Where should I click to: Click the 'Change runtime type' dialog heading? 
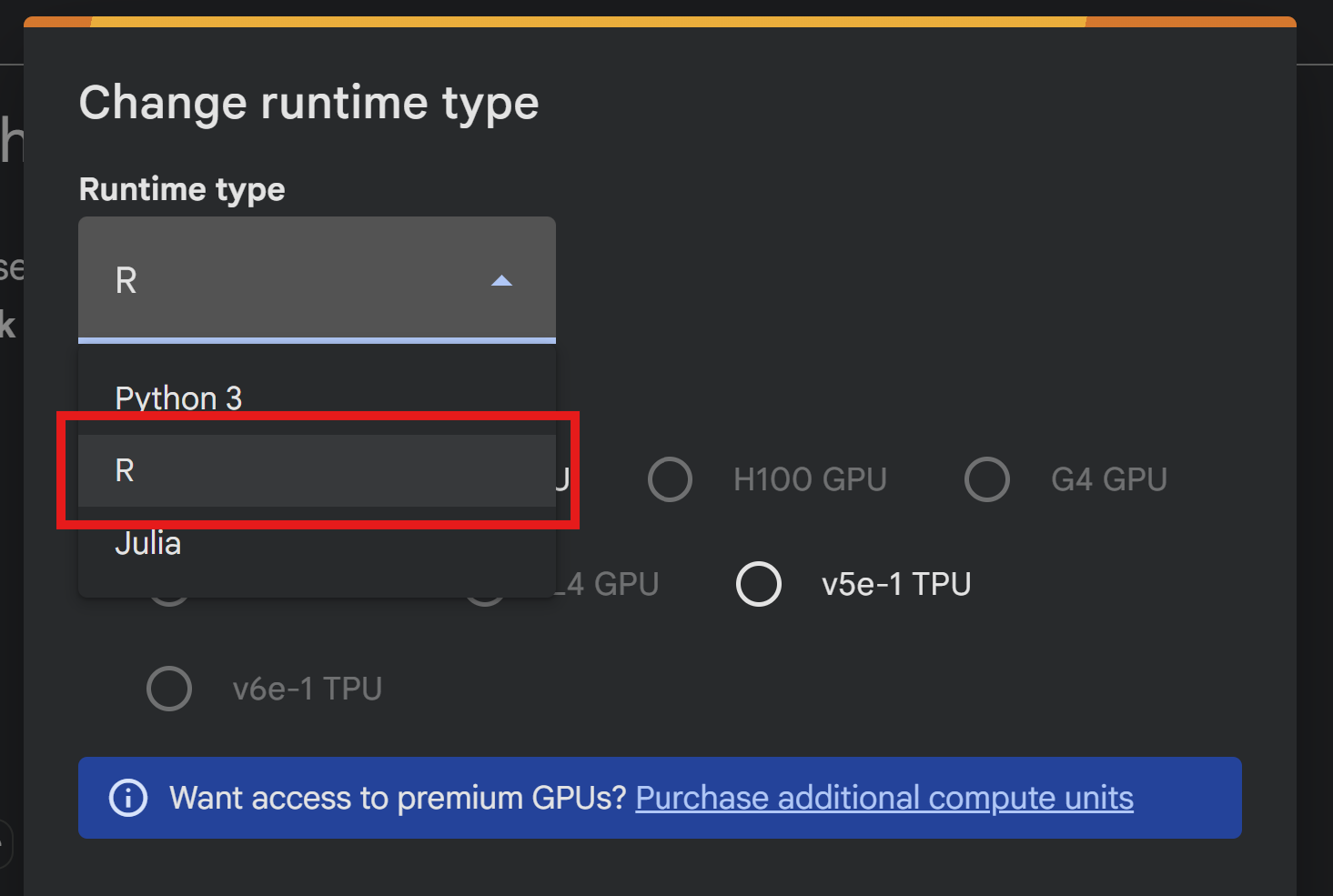309,103
